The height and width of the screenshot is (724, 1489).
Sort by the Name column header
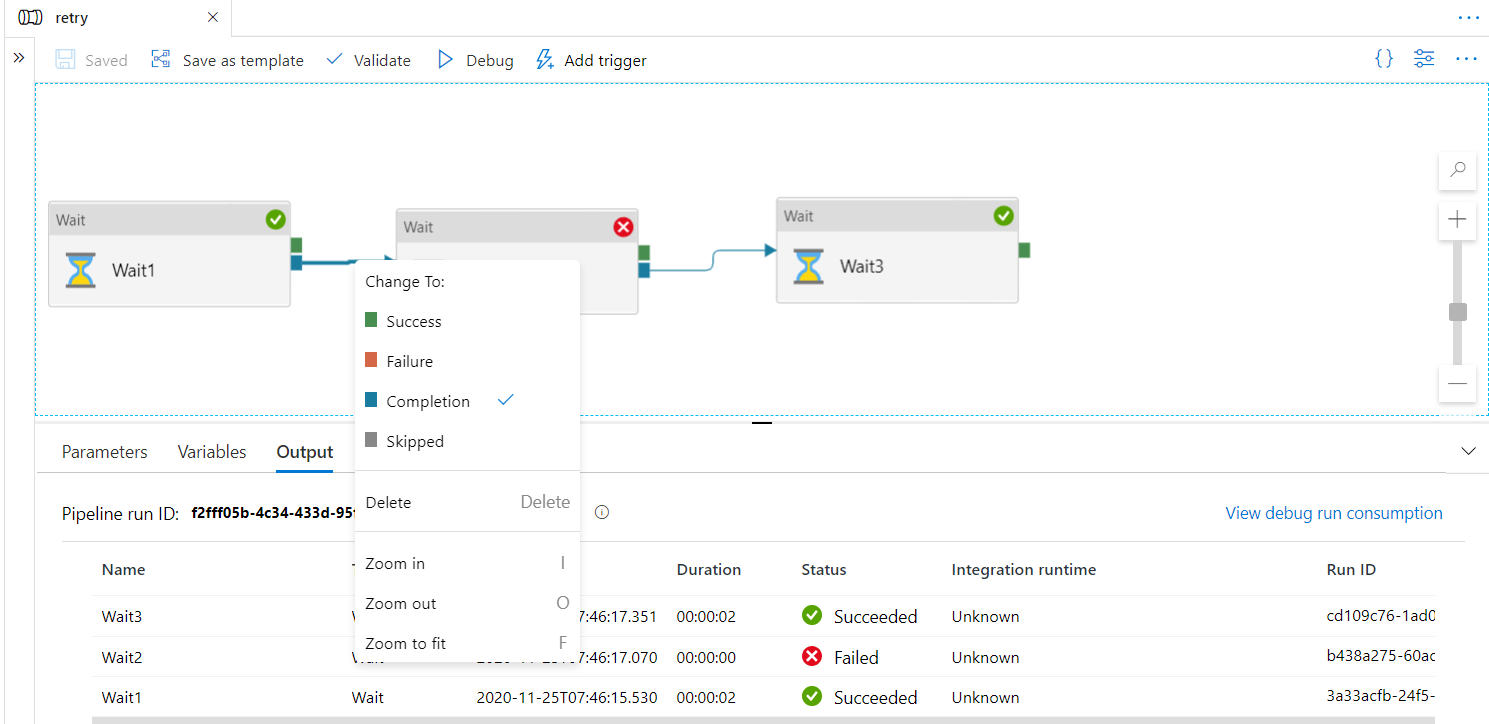pos(124,569)
